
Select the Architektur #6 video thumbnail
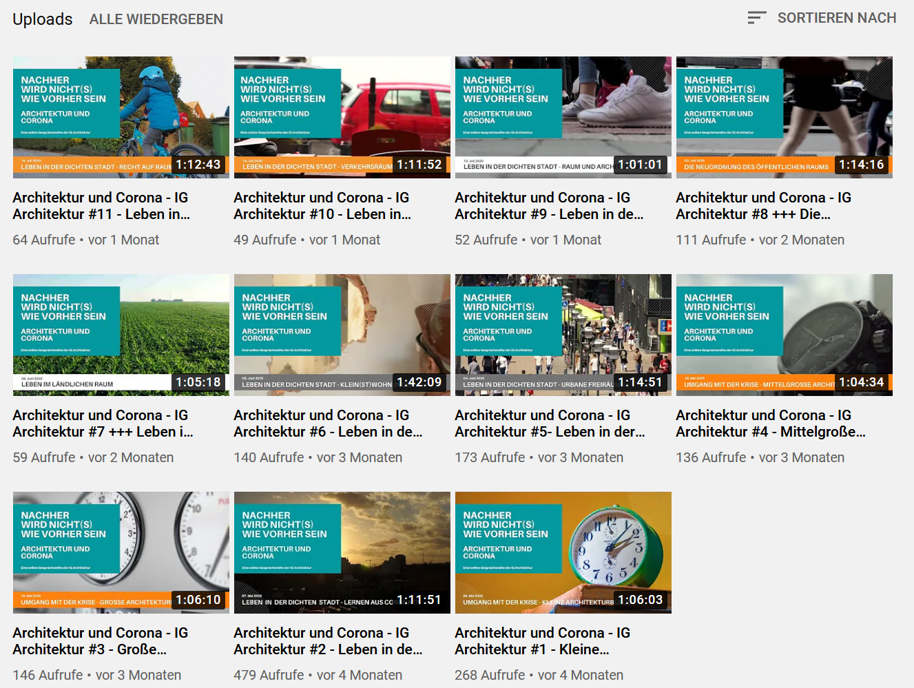[x=342, y=335]
